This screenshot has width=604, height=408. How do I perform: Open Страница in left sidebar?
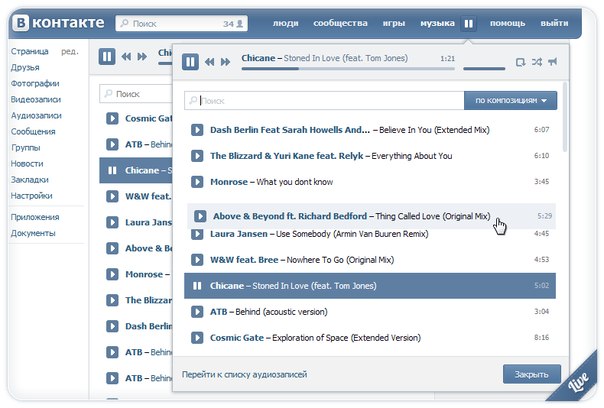pos(30,52)
